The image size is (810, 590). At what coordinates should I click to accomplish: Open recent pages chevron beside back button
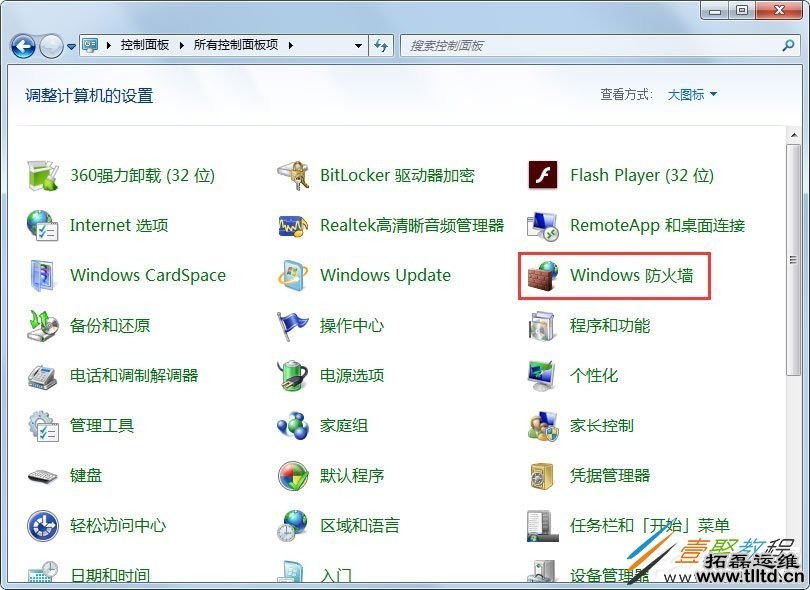tap(70, 45)
